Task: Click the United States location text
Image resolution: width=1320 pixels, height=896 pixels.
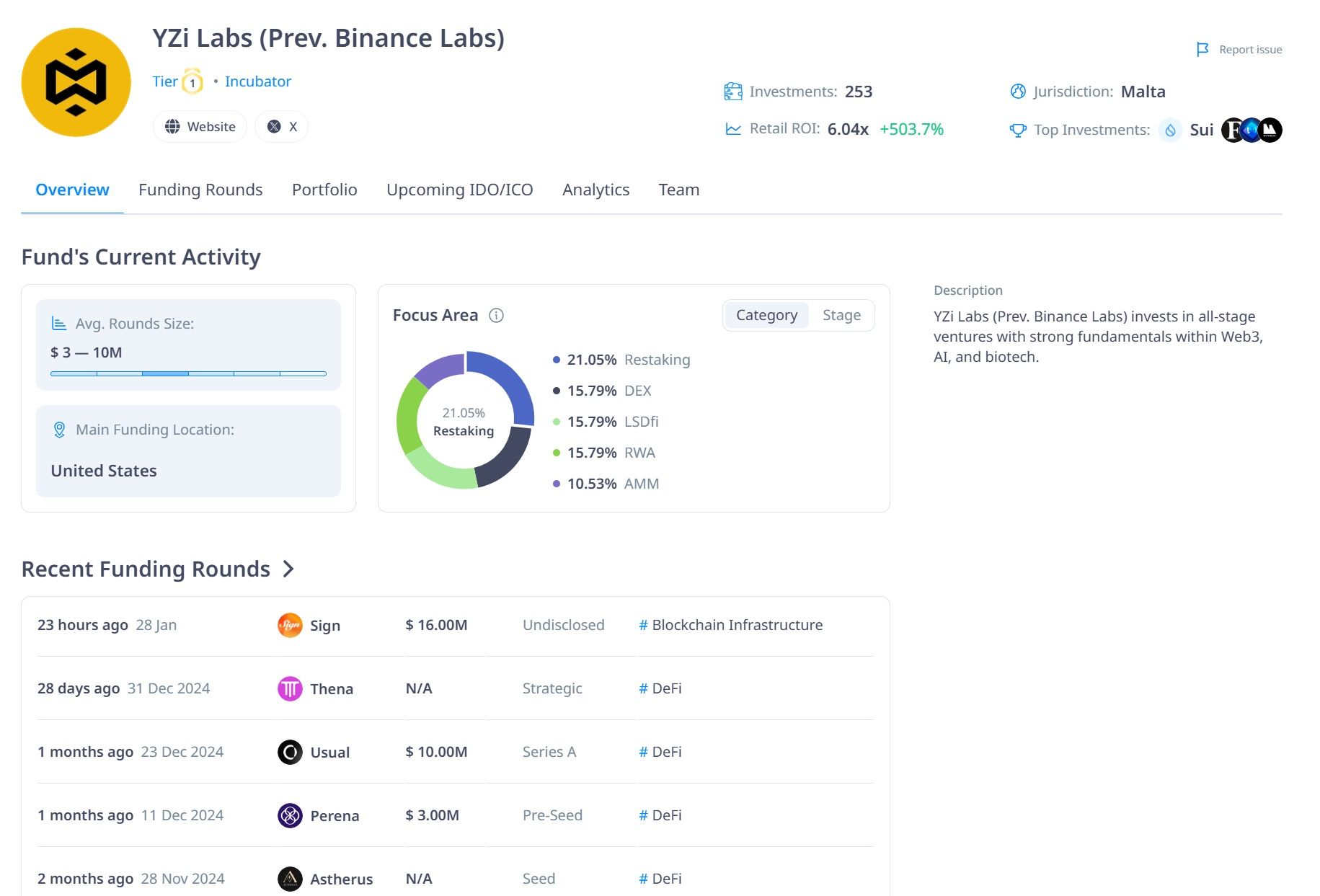Action: click(104, 471)
